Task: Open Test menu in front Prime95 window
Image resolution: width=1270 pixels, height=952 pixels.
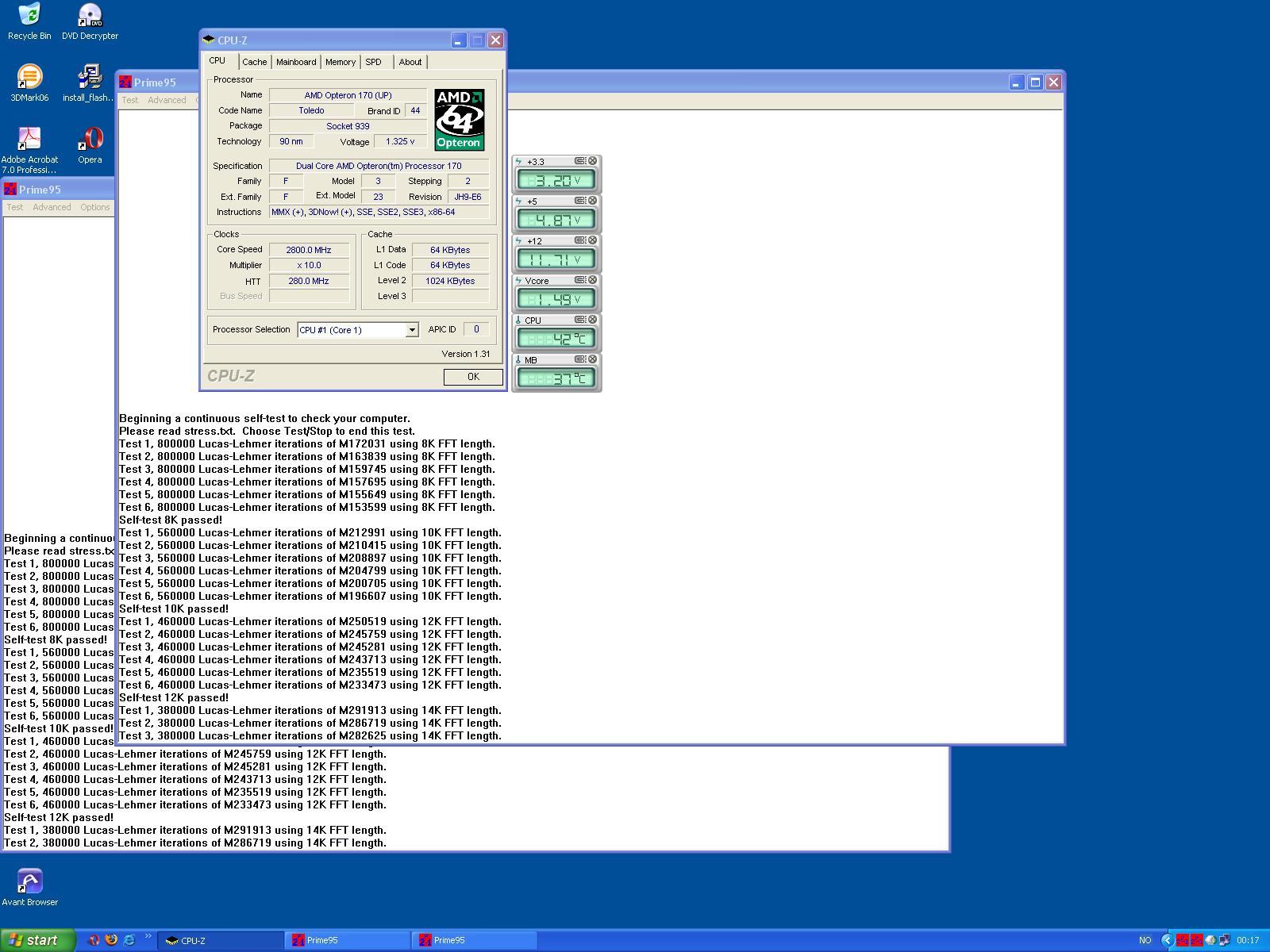Action: [130, 100]
